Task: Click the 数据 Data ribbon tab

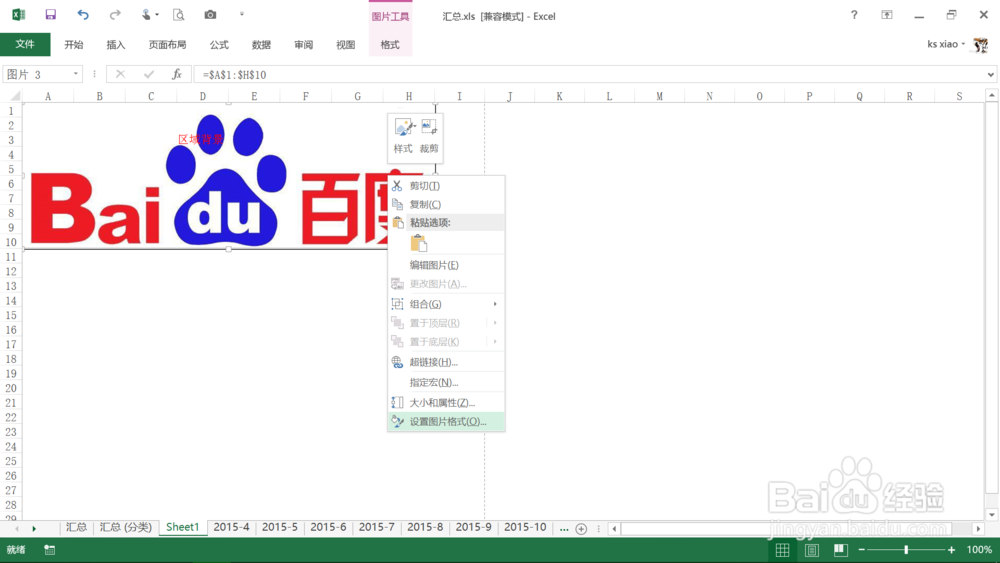Action: [261, 45]
